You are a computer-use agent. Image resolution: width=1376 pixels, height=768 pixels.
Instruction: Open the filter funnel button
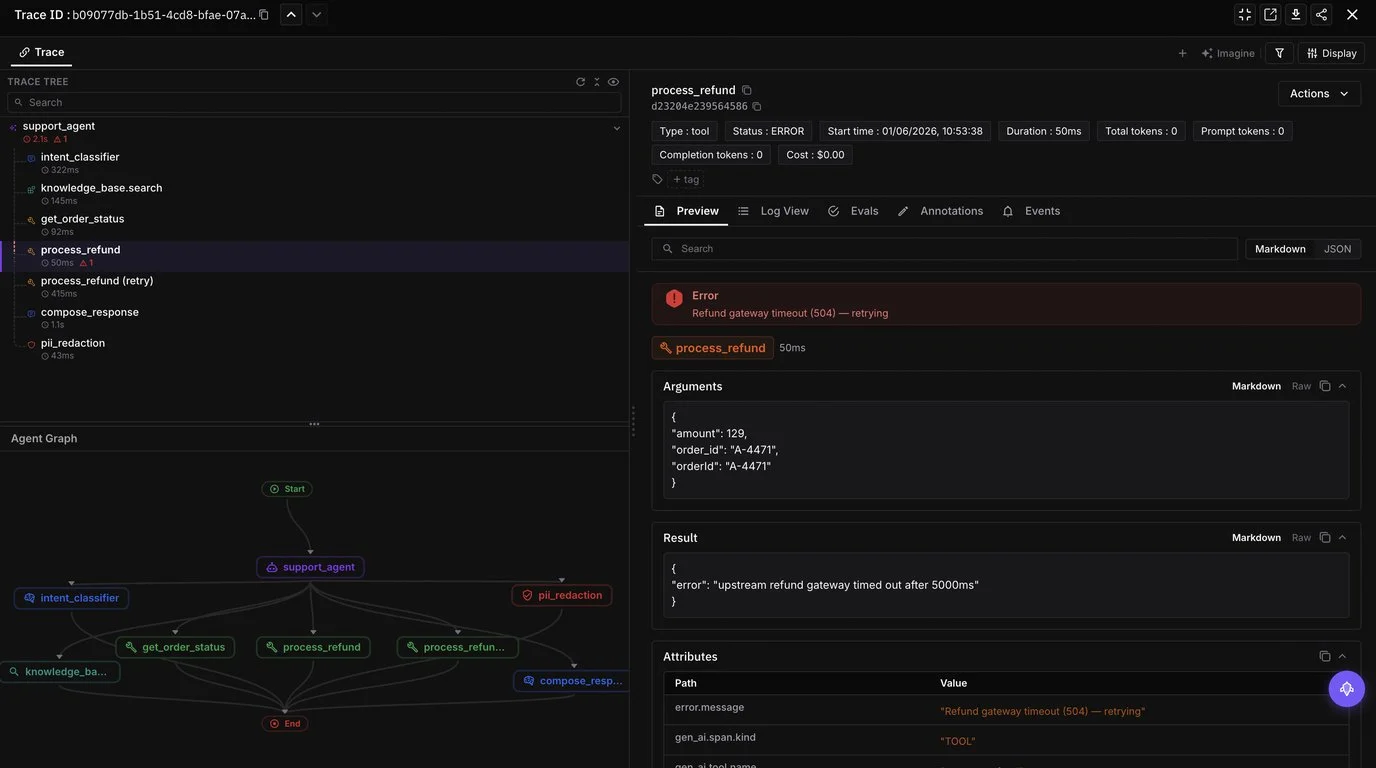[1279, 53]
